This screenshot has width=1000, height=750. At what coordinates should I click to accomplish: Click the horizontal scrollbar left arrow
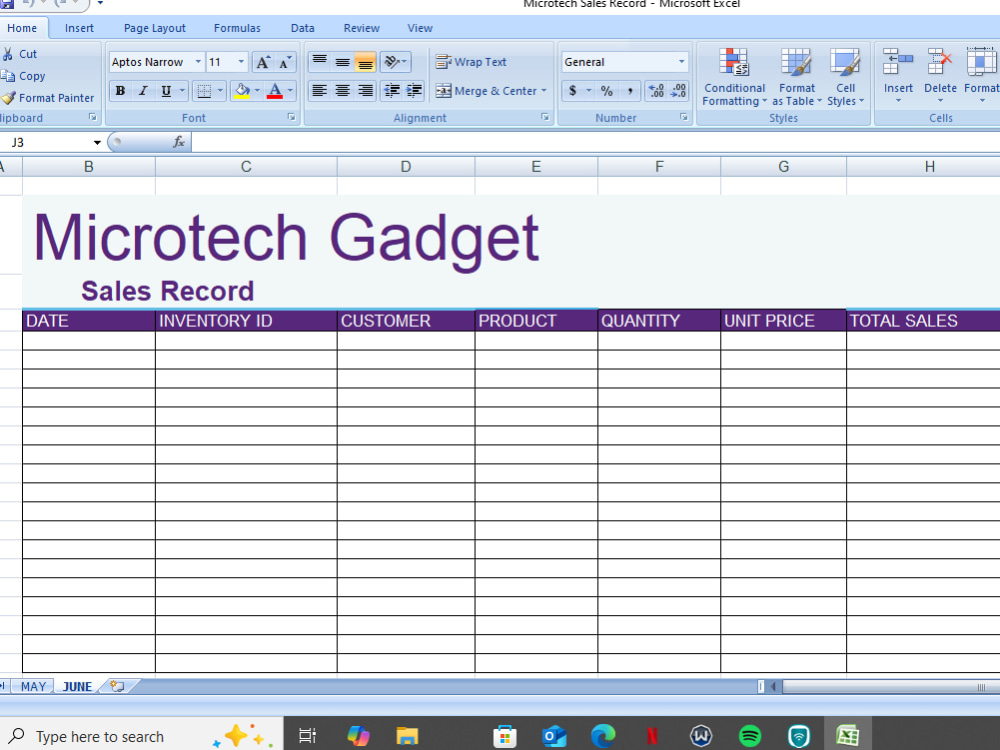pos(773,686)
